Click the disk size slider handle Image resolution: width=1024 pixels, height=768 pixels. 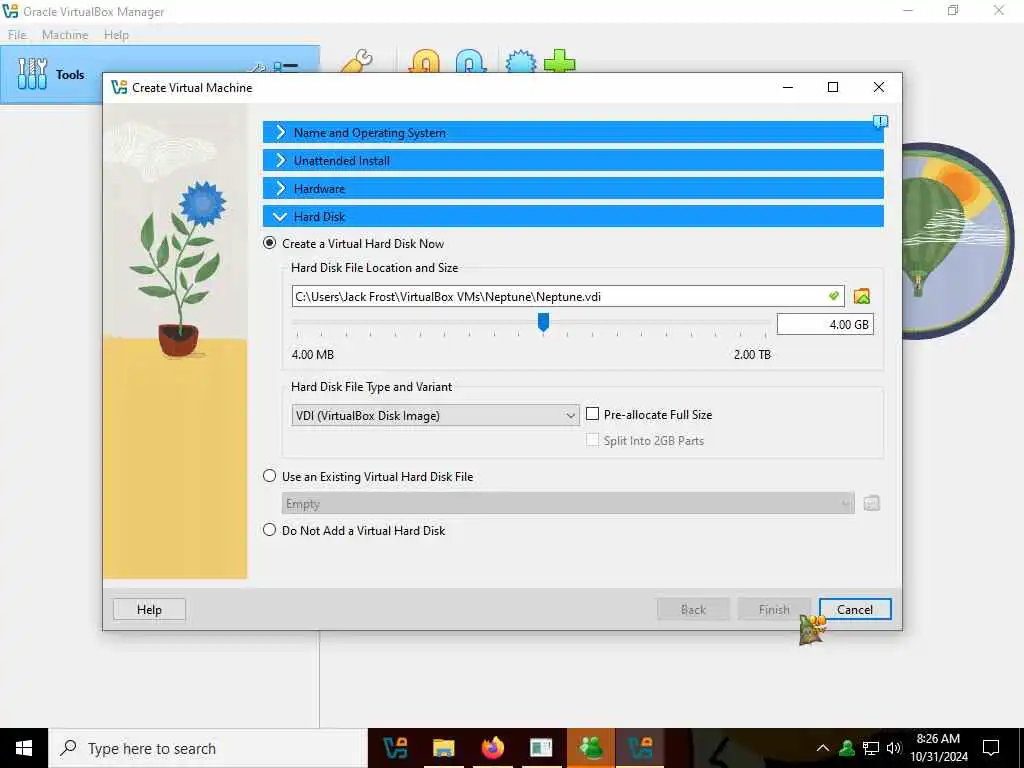click(543, 321)
